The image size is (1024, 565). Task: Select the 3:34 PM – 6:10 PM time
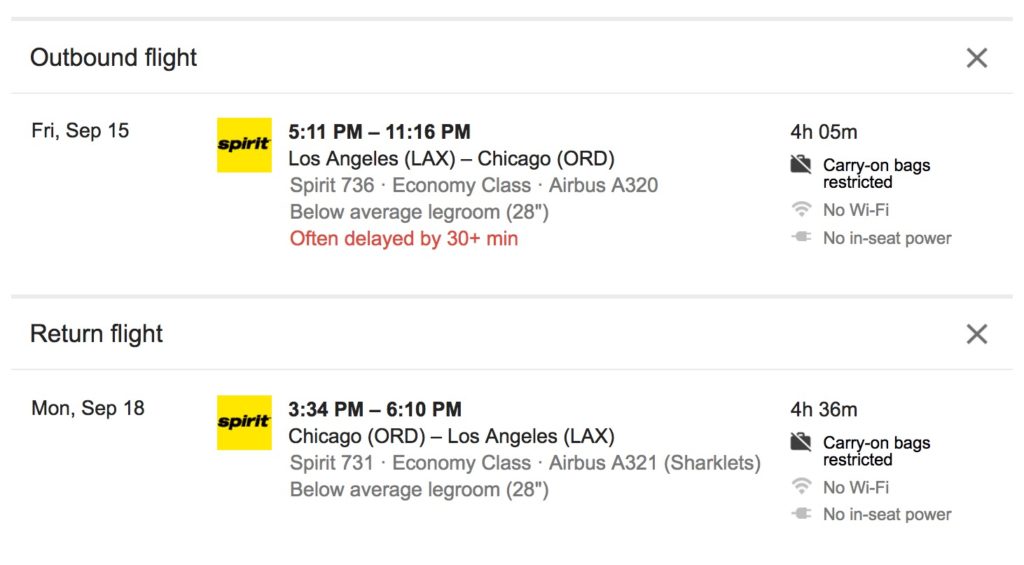tap(375, 409)
